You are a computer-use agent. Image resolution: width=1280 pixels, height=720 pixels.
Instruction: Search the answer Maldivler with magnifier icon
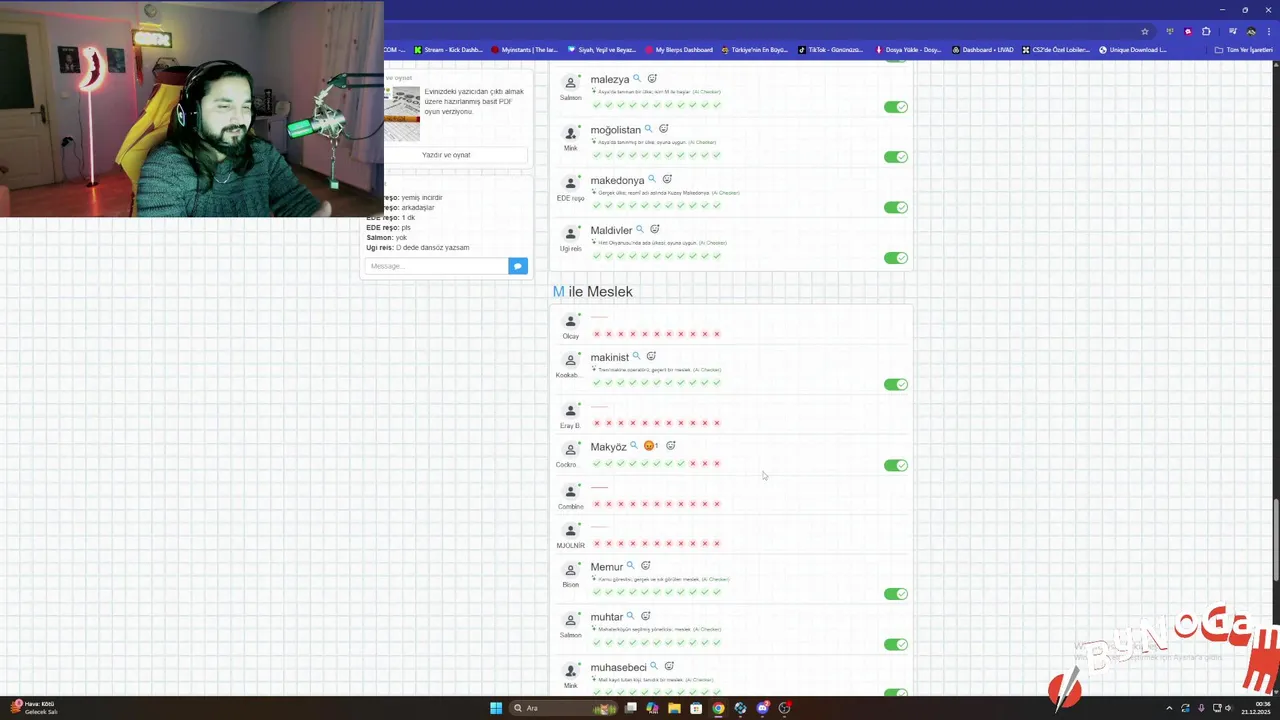[x=640, y=229]
